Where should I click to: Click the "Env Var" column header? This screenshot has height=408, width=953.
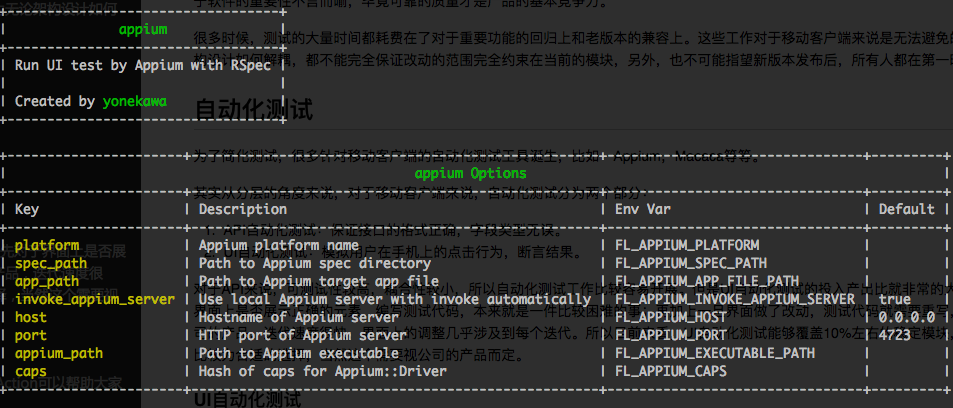coord(646,209)
